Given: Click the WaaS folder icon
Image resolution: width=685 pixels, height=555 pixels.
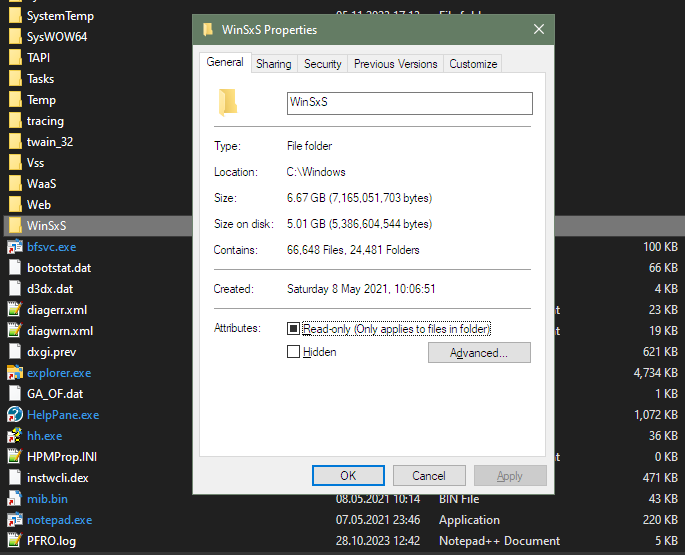Looking at the screenshot, I should (15, 184).
